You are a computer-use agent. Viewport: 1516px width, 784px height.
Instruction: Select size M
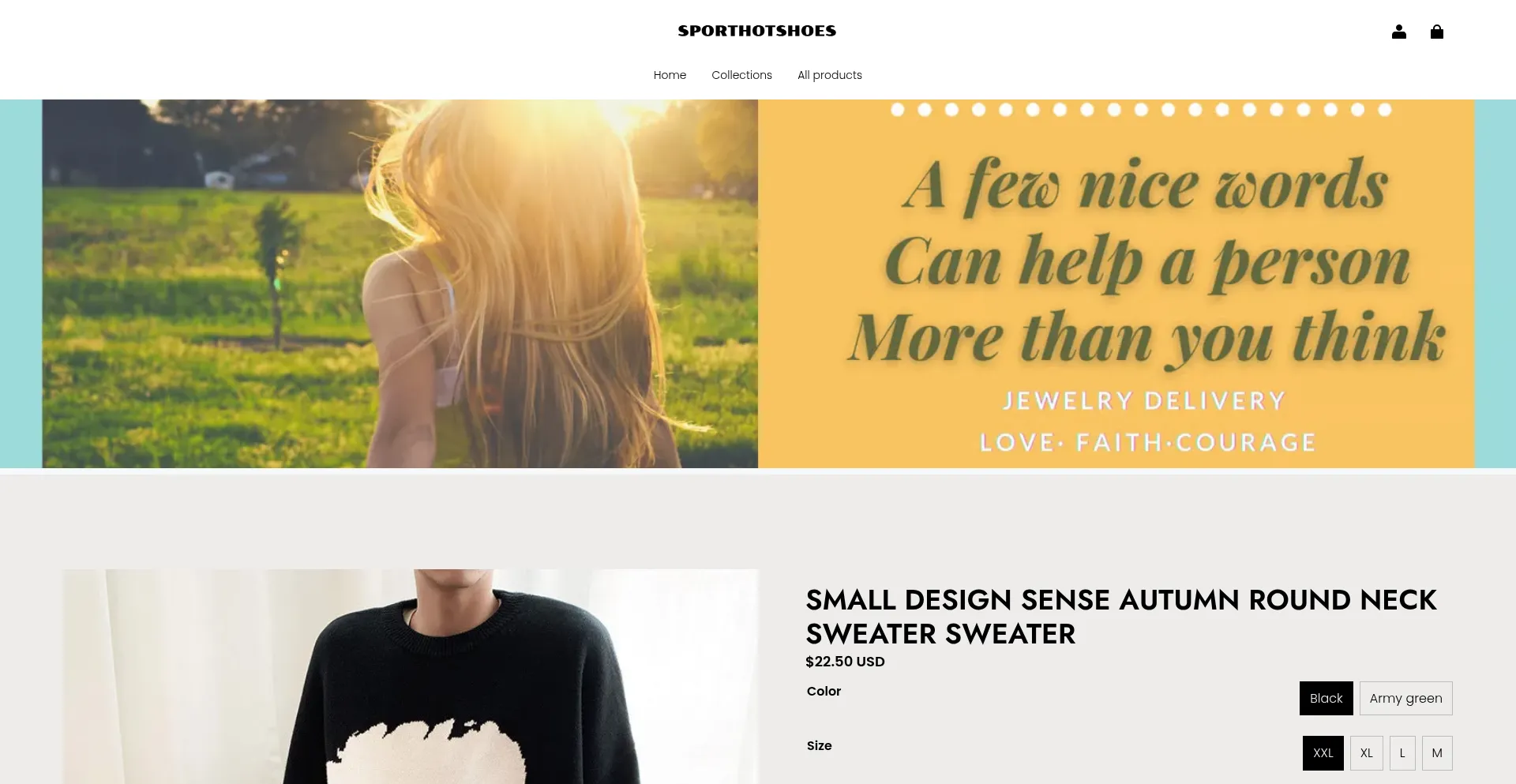(1437, 753)
